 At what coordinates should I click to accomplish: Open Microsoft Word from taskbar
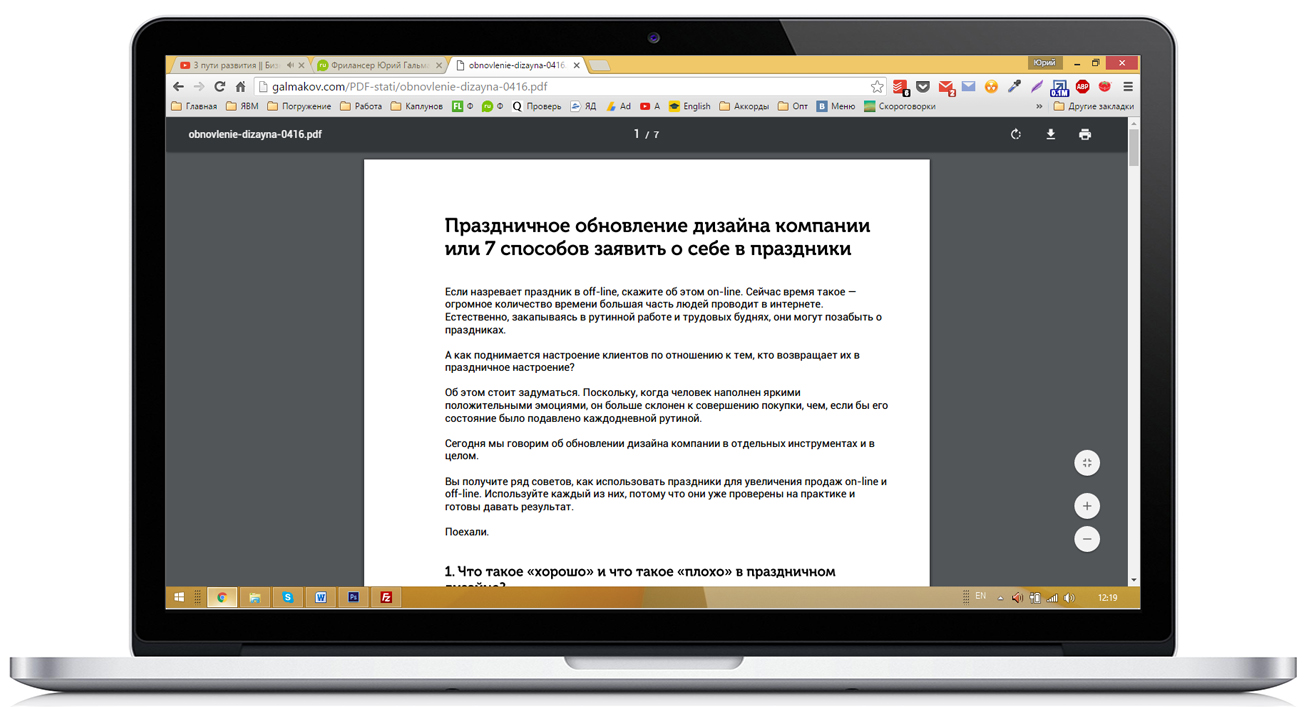pos(321,597)
